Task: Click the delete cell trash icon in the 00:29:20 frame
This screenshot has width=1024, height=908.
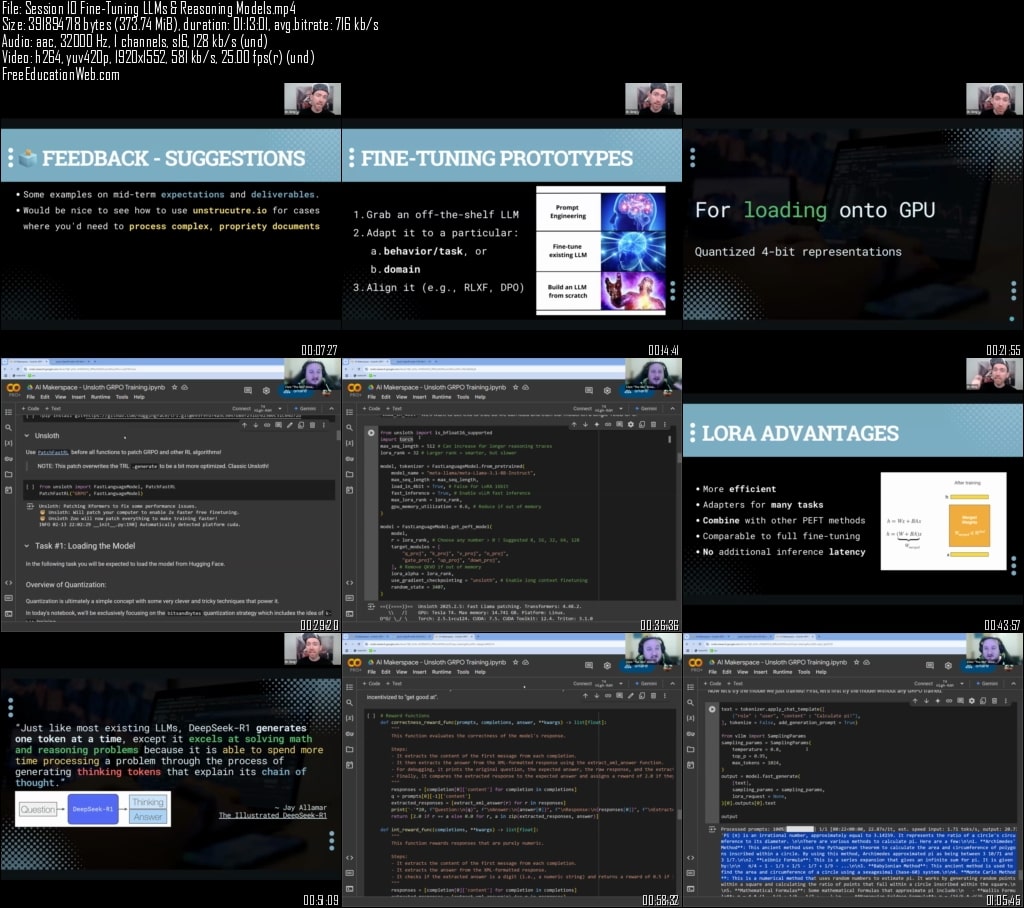Action: tap(312, 425)
